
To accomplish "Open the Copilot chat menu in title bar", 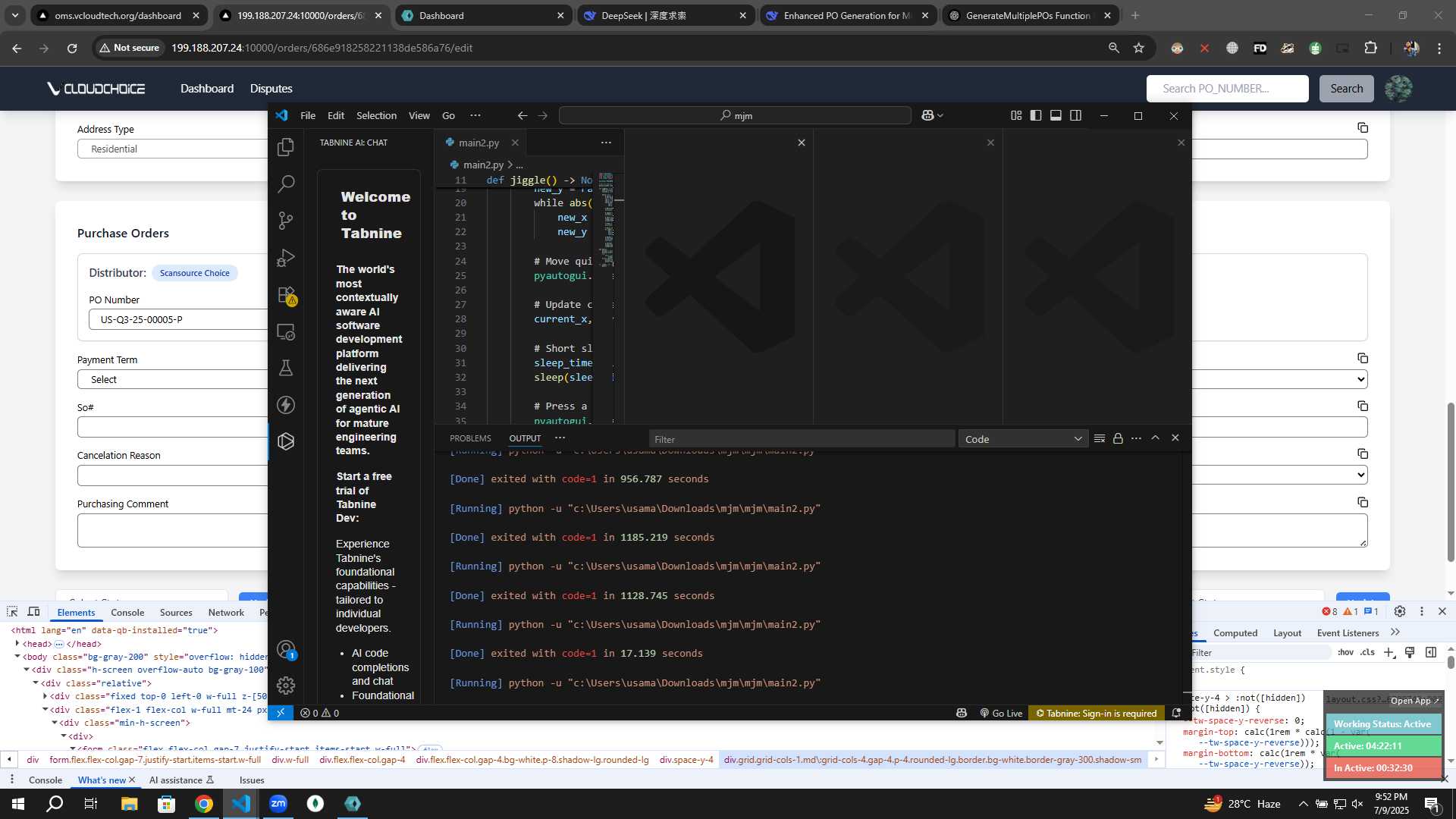I will click(932, 115).
